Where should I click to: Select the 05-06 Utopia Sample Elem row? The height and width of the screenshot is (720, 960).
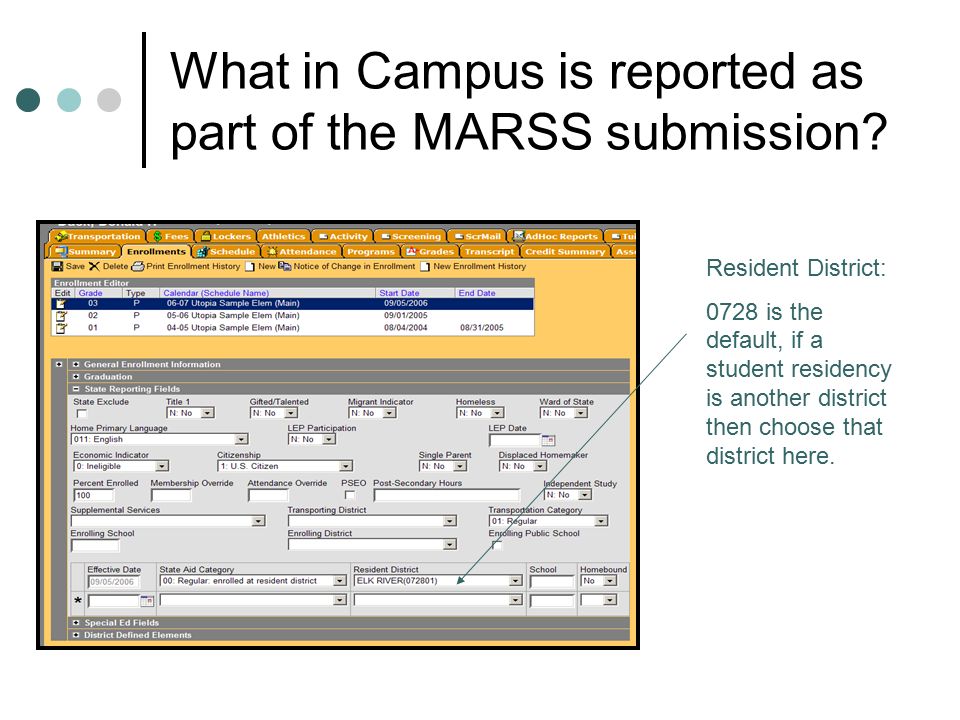[293, 316]
